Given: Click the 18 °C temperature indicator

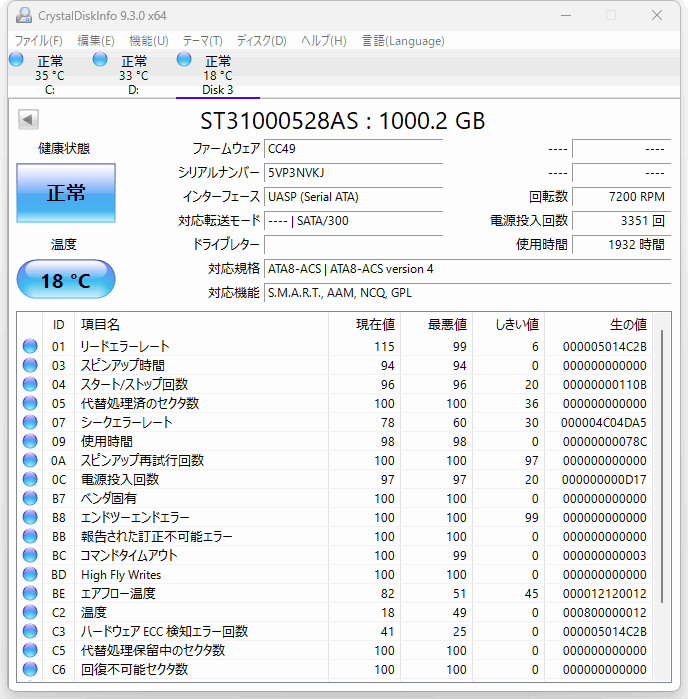Looking at the screenshot, I should coord(66,280).
